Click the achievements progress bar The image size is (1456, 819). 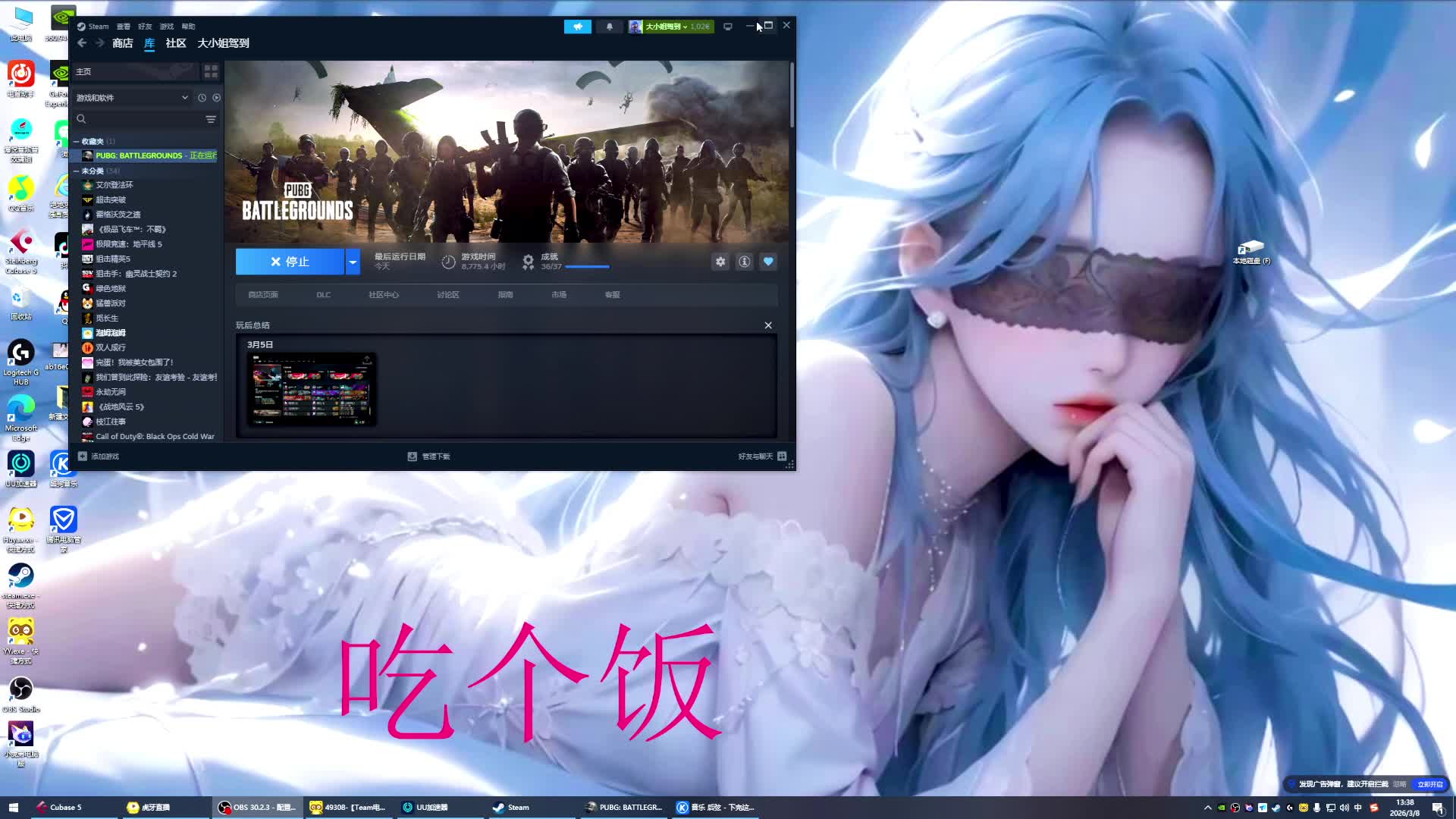tap(587, 267)
